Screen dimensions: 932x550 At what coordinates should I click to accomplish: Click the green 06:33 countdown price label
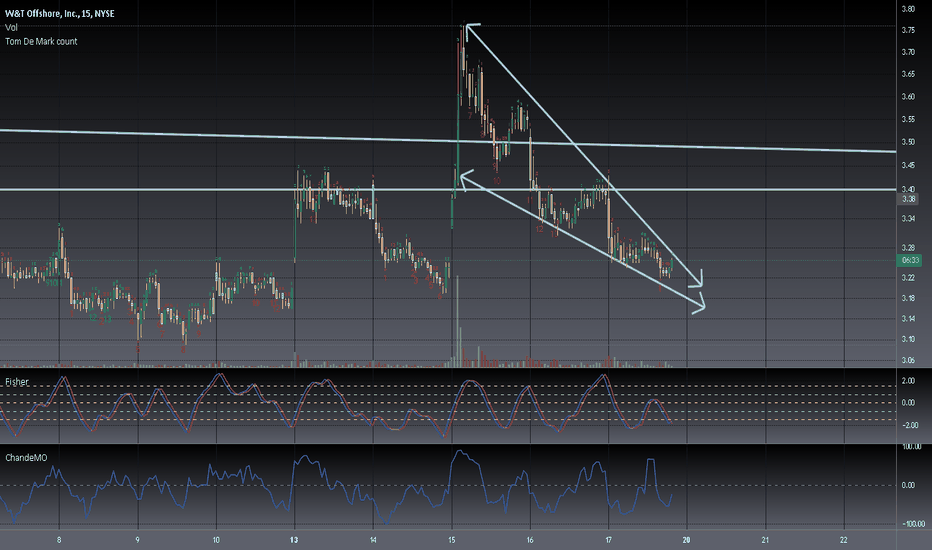(x=910, y=260)
